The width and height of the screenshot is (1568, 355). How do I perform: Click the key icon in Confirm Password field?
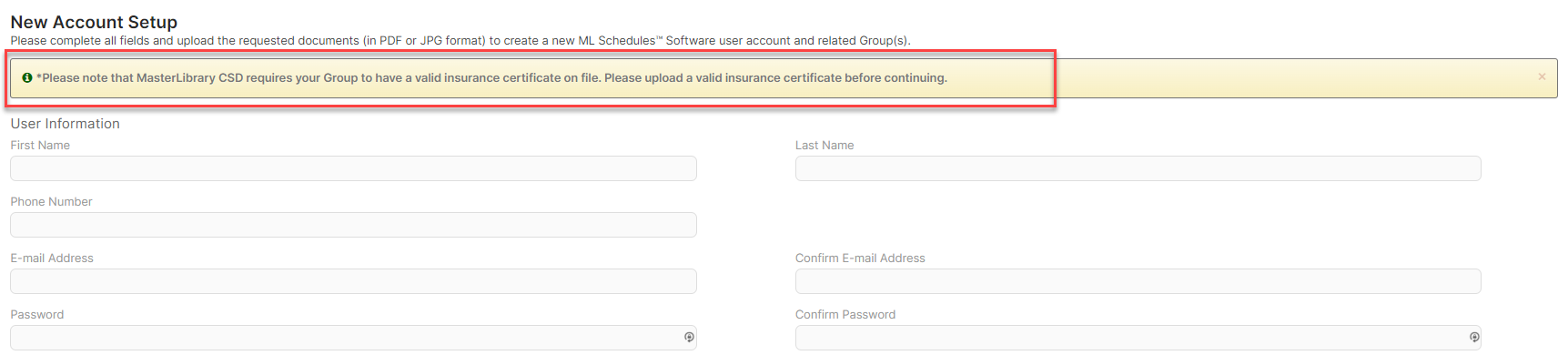tap(1474, 338)
